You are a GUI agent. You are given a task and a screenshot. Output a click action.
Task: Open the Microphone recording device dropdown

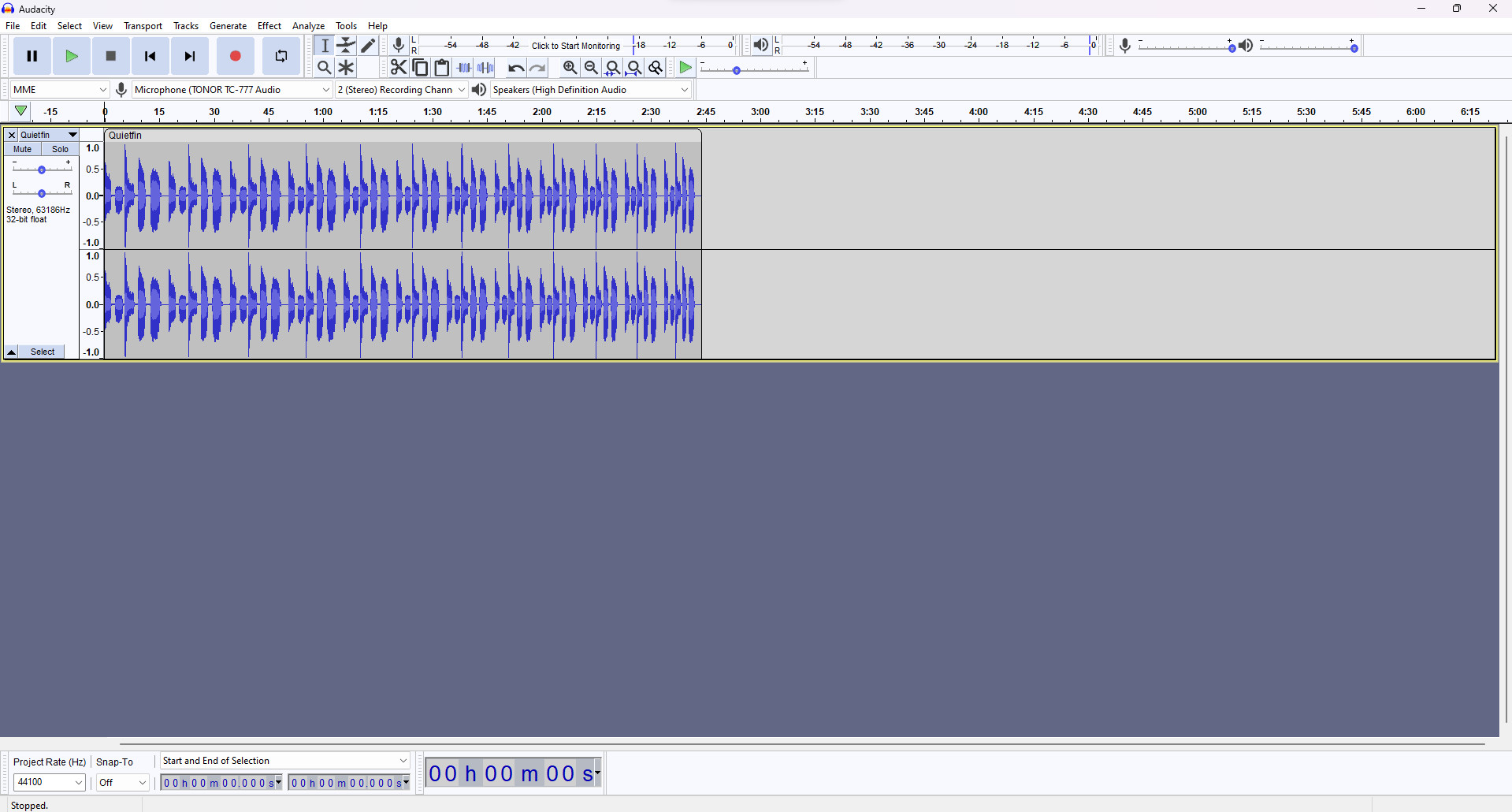(232, 90)
